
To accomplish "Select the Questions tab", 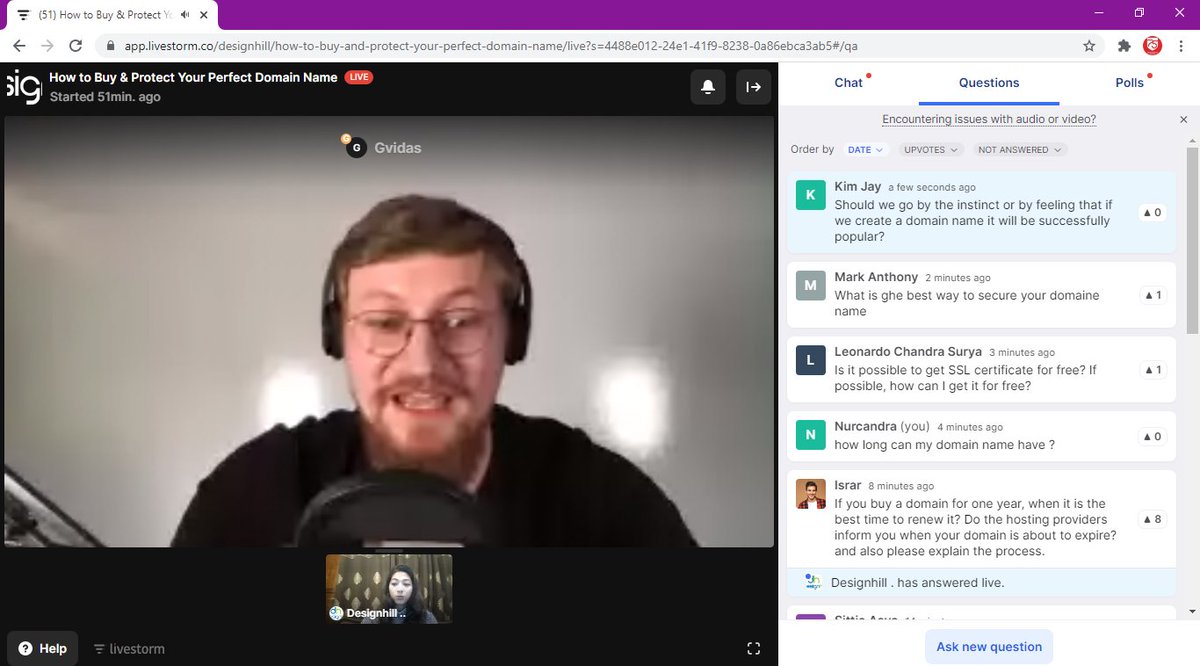I will pyautogui.click(x=989, y=83).
